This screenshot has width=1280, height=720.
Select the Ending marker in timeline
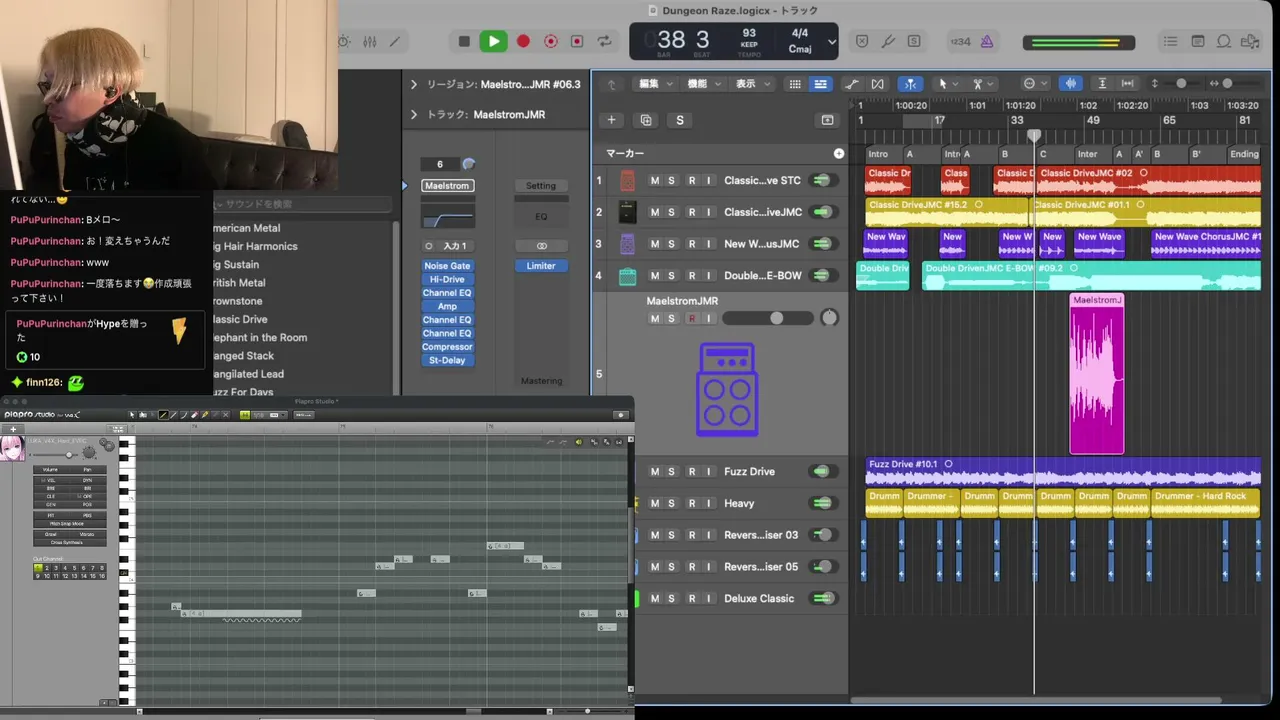click(1244, 154)
